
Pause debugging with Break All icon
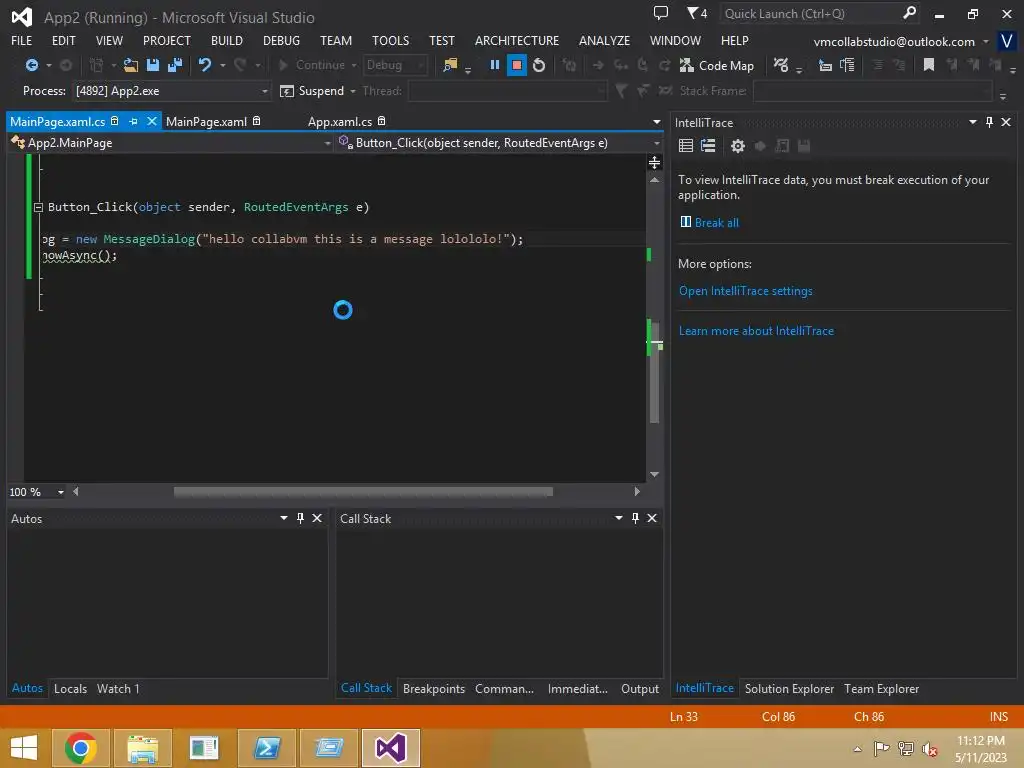[x=494, y=65]
